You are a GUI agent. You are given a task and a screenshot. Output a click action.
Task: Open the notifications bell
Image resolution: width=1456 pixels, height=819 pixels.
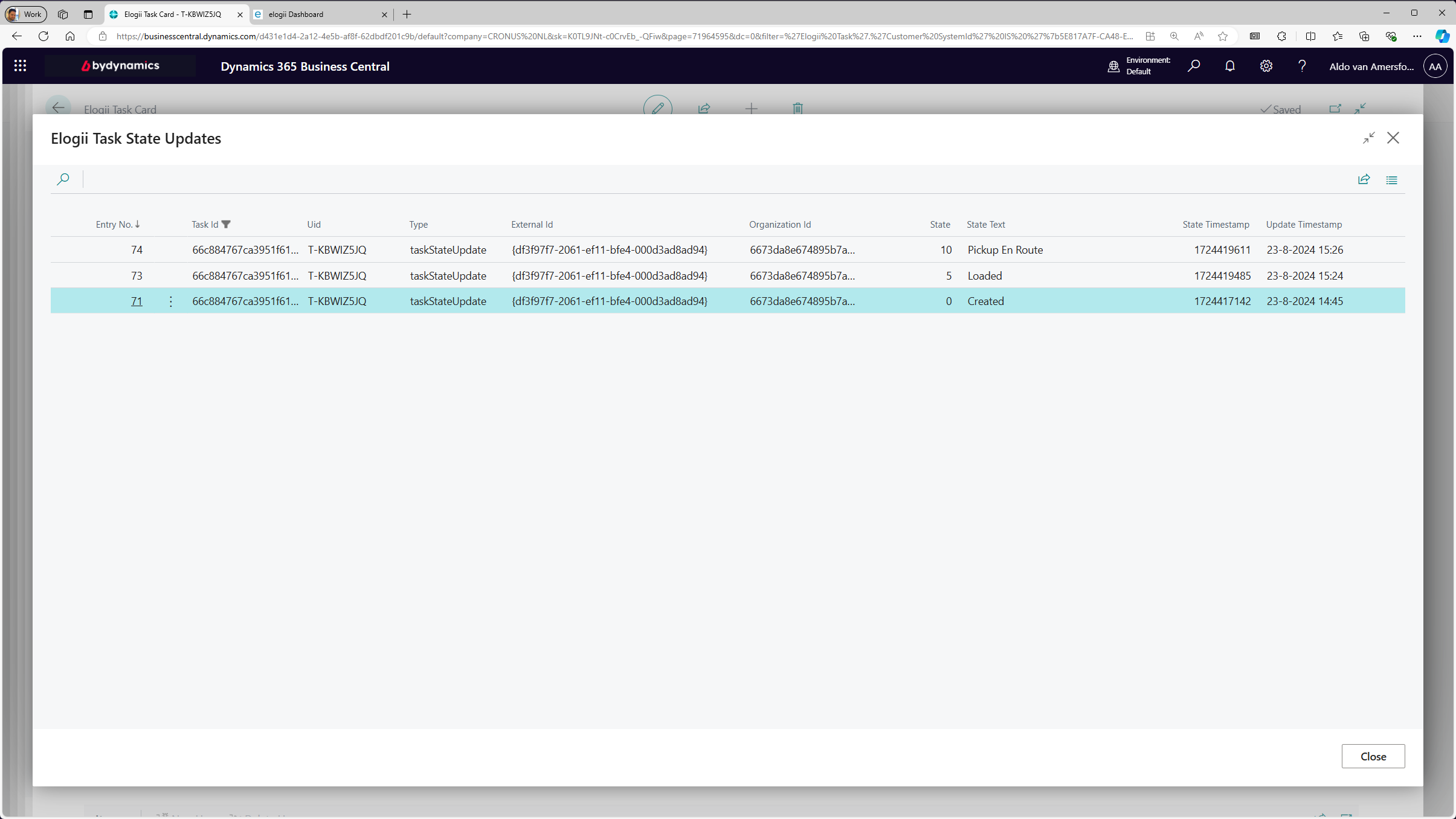[x=1229, y=66]
